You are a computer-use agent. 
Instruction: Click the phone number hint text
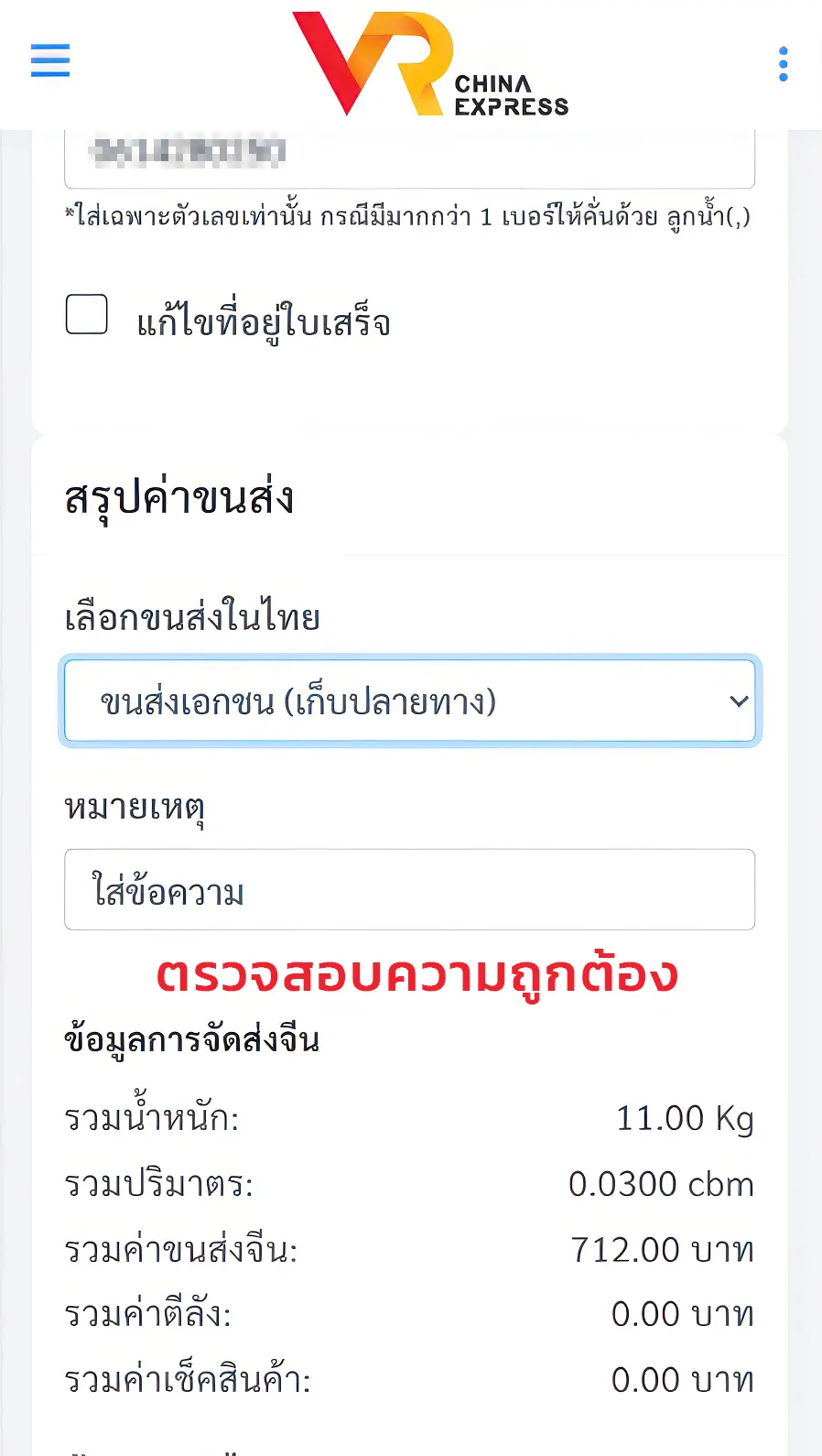tap(408, 217)
